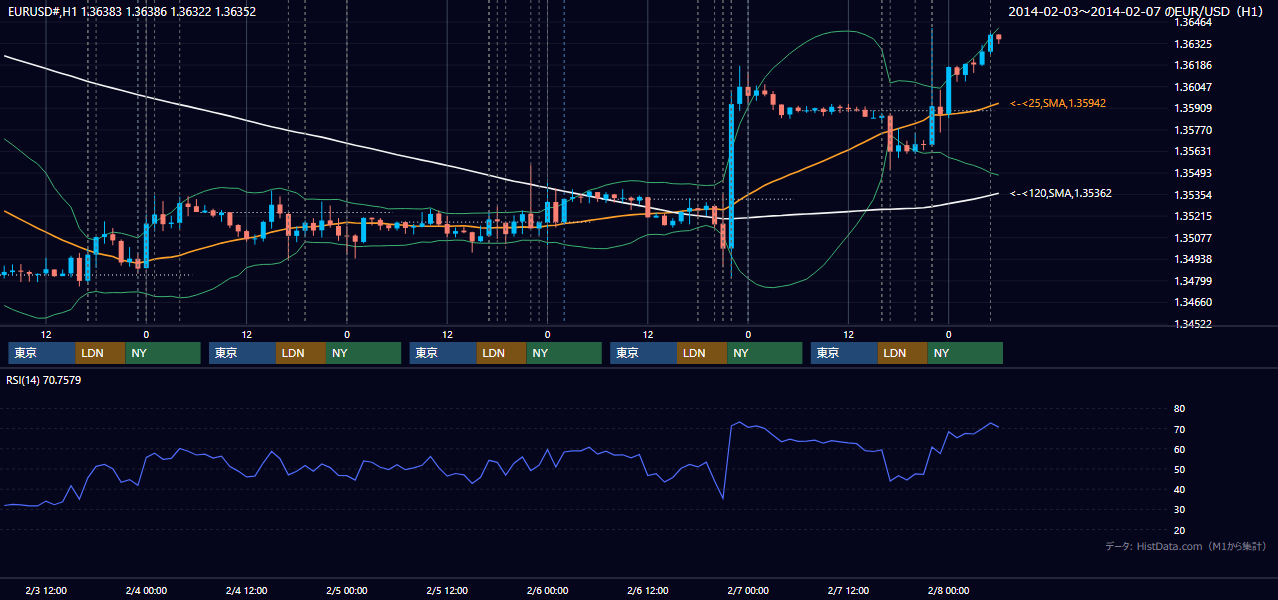The width and height of the screenshot is (1278, 600).
Task: Select the 1.35215 price axis value
Action: 1192,216
